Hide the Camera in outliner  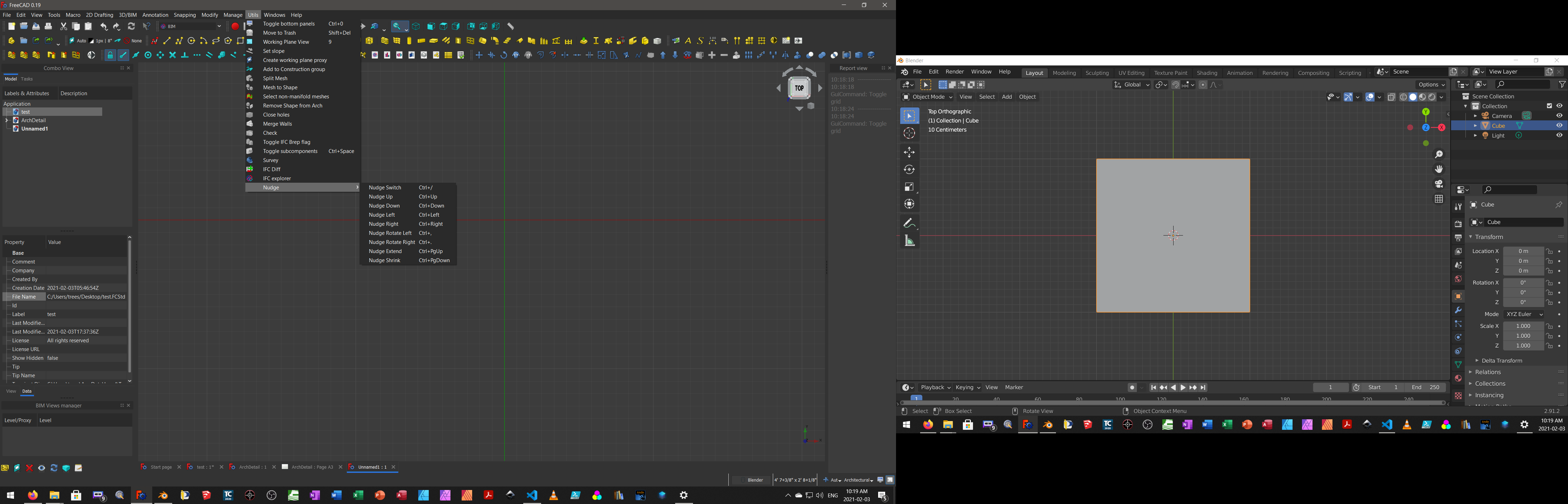coord(1559,115)
